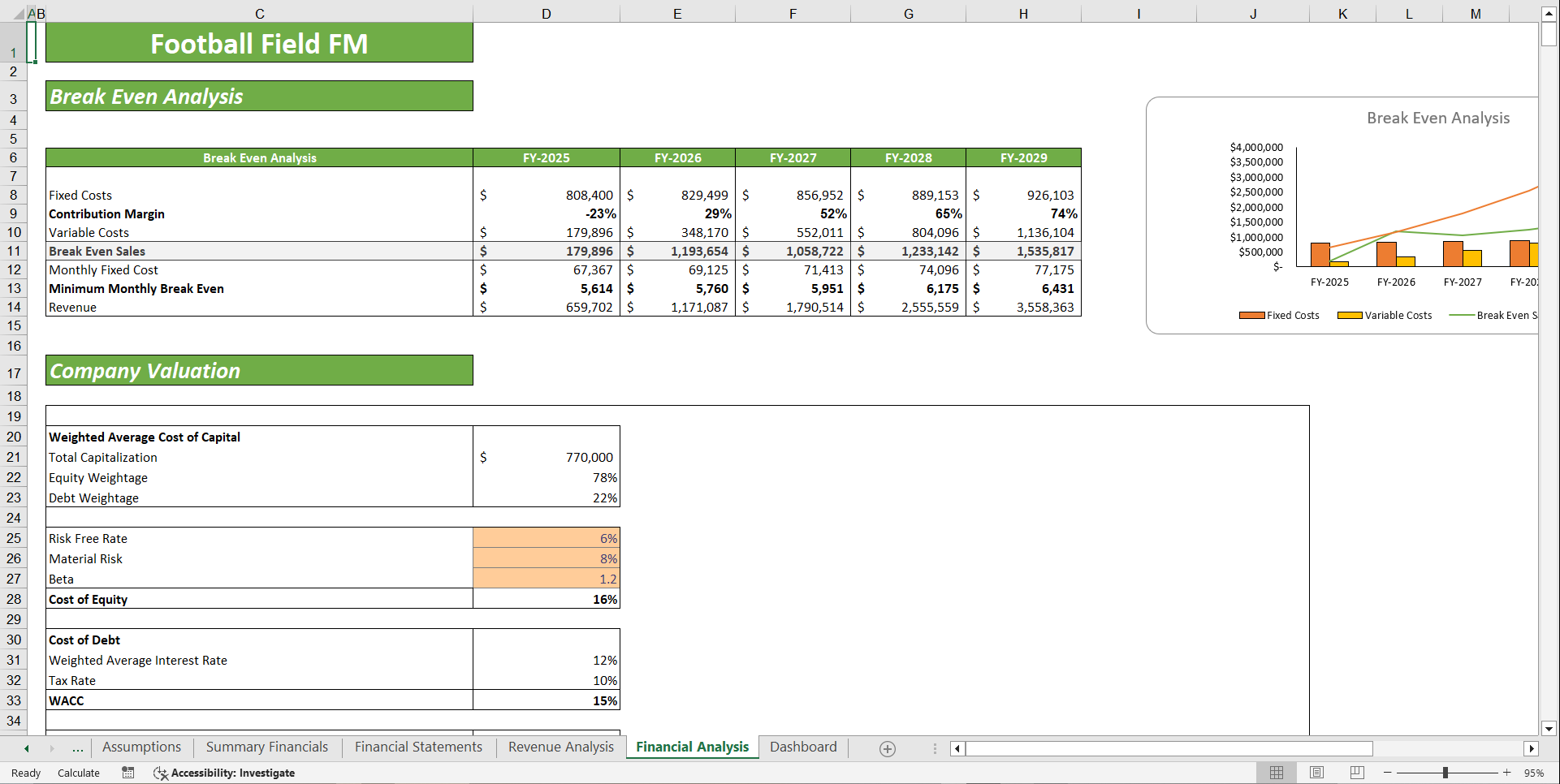Select the Revenue Analysis sheet
The width and height of the screenshot is (1560, 784).
560,747
